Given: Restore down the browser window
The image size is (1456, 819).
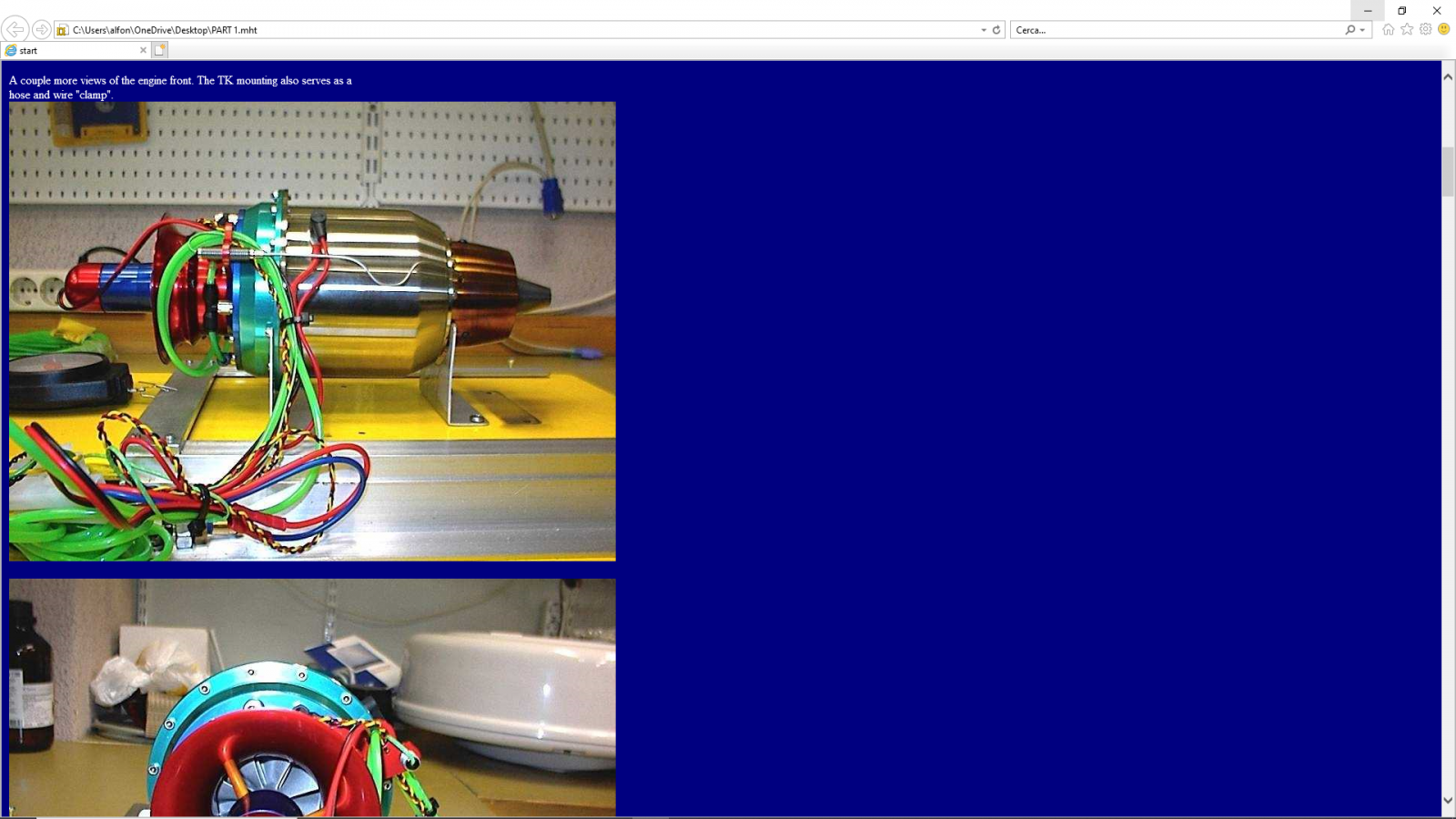Looking at the screenshot, I should click(1402, 11).
